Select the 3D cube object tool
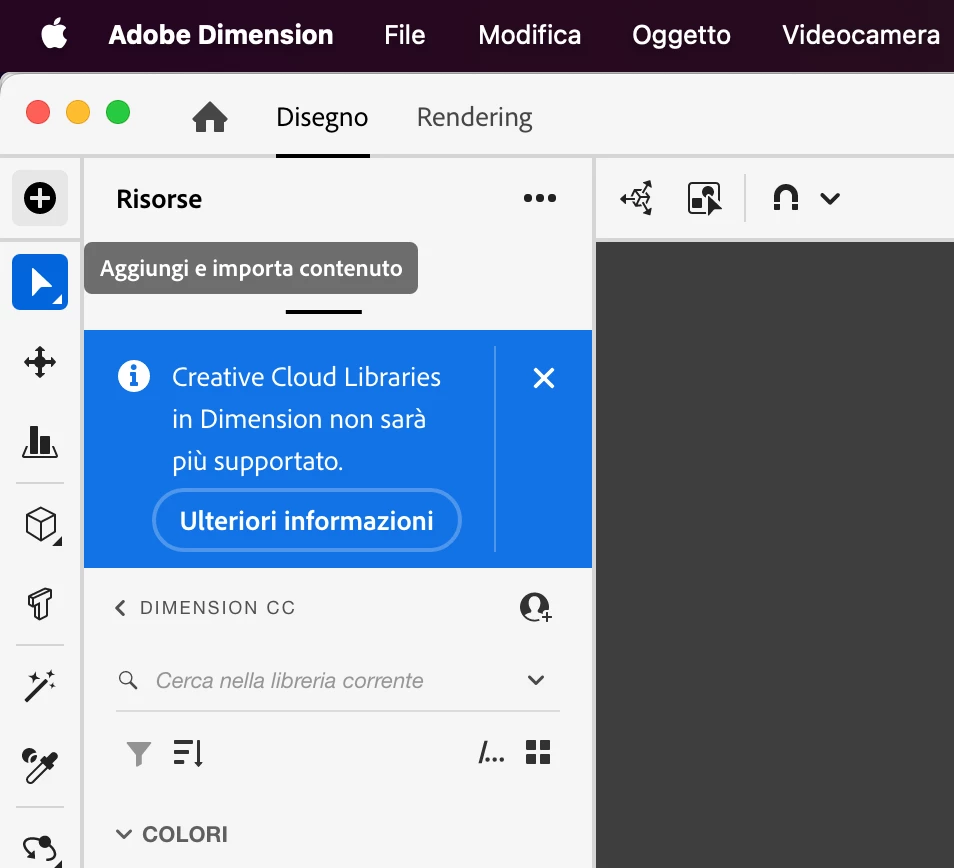954x868 pixels. click(42, 524)
